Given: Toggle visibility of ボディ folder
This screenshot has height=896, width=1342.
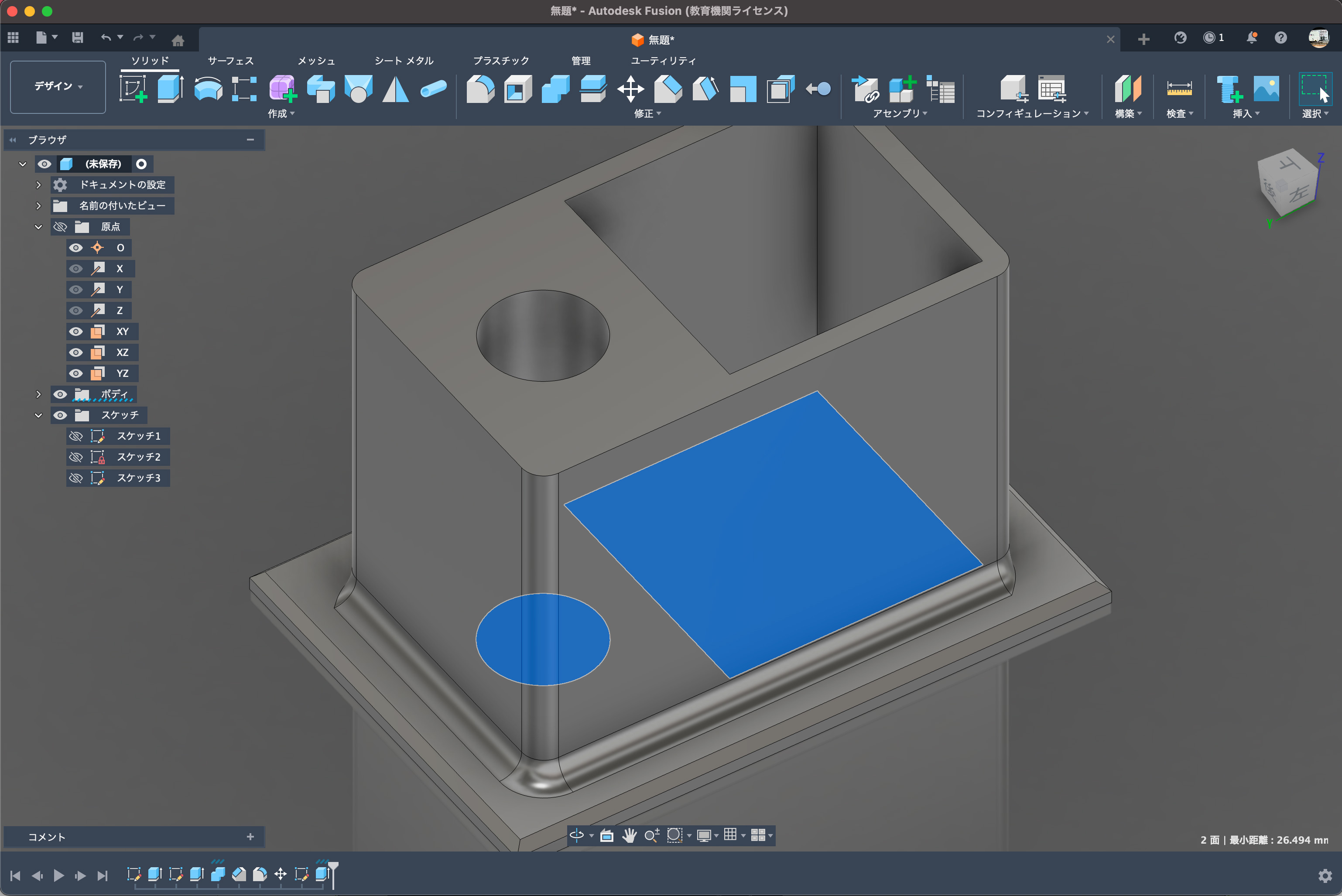Looking at the screenshot, I should click(60, 394).
